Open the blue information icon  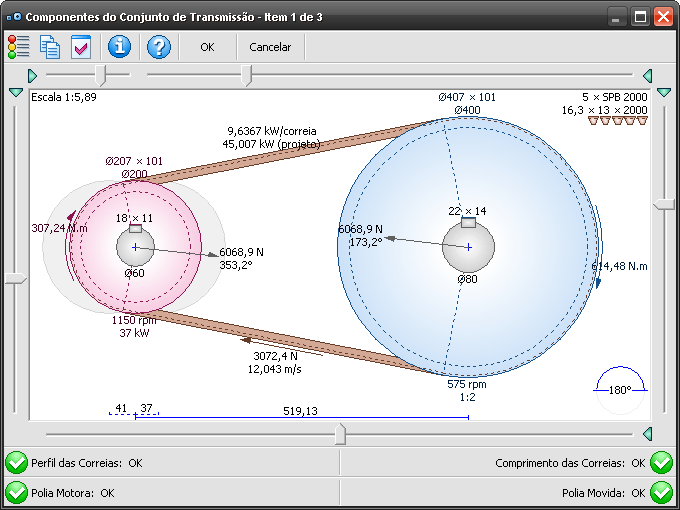119,47
